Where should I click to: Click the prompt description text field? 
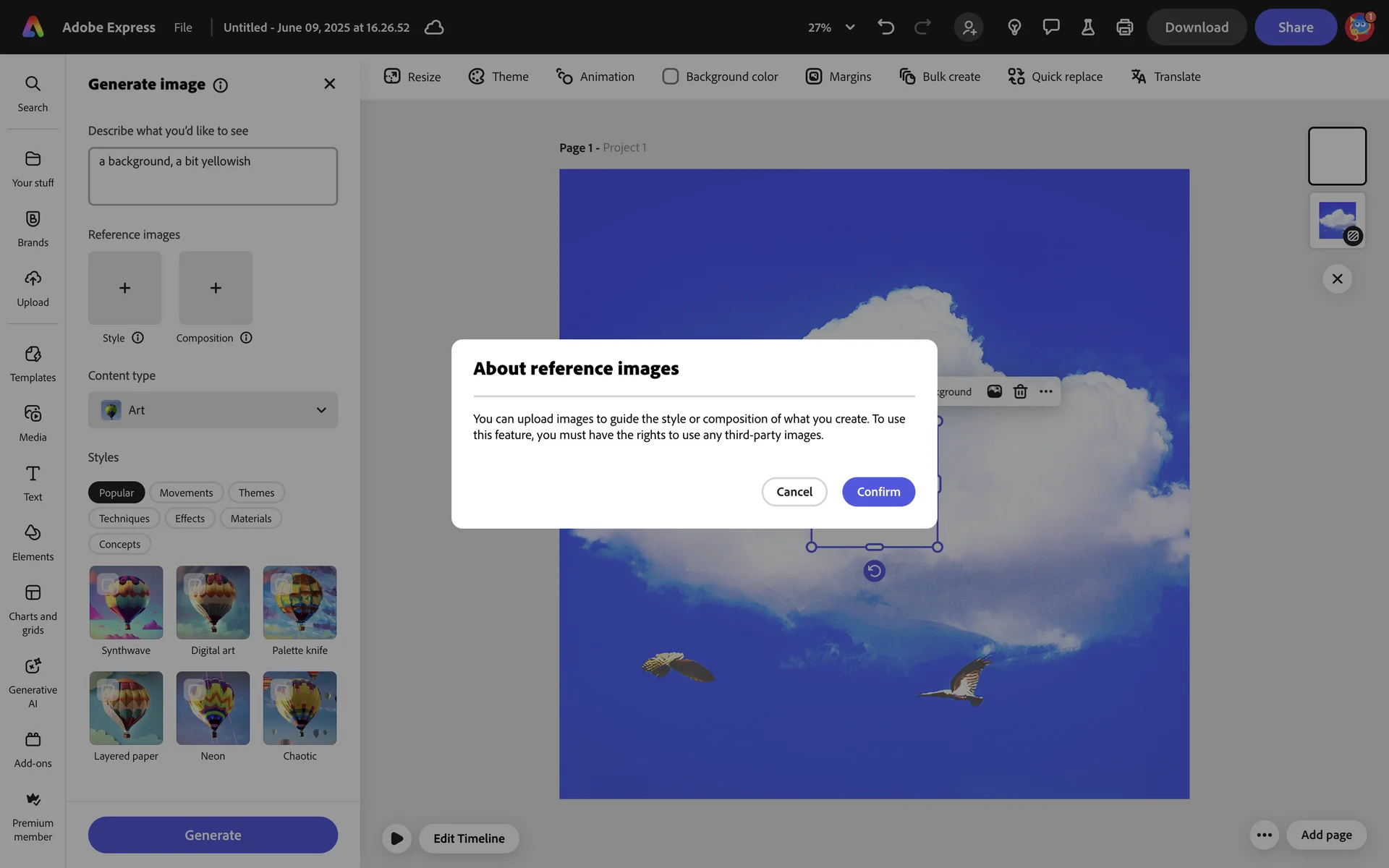click(213, 176)
